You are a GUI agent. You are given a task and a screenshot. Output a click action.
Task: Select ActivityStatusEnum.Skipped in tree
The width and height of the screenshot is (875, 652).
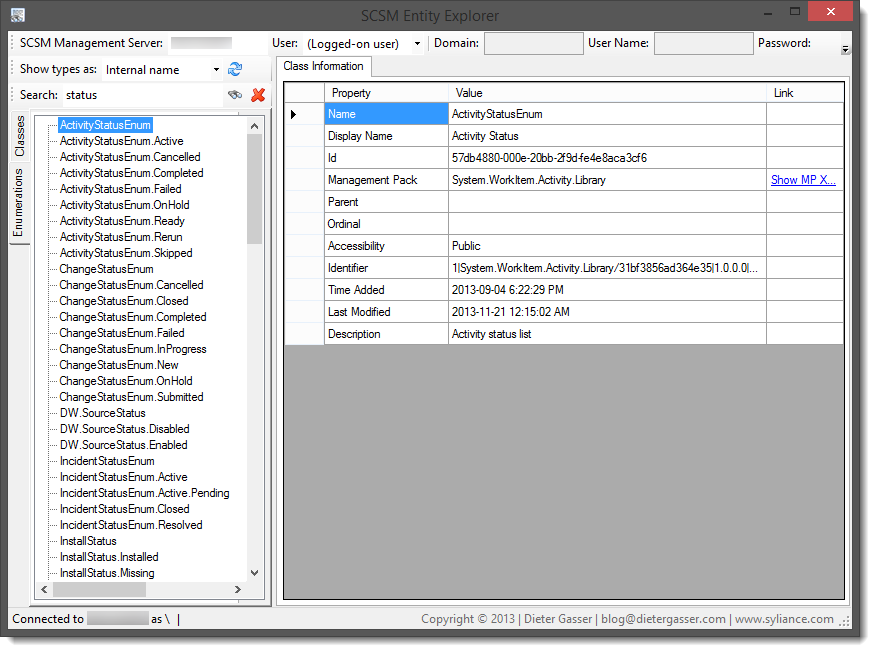click(126, 253)
